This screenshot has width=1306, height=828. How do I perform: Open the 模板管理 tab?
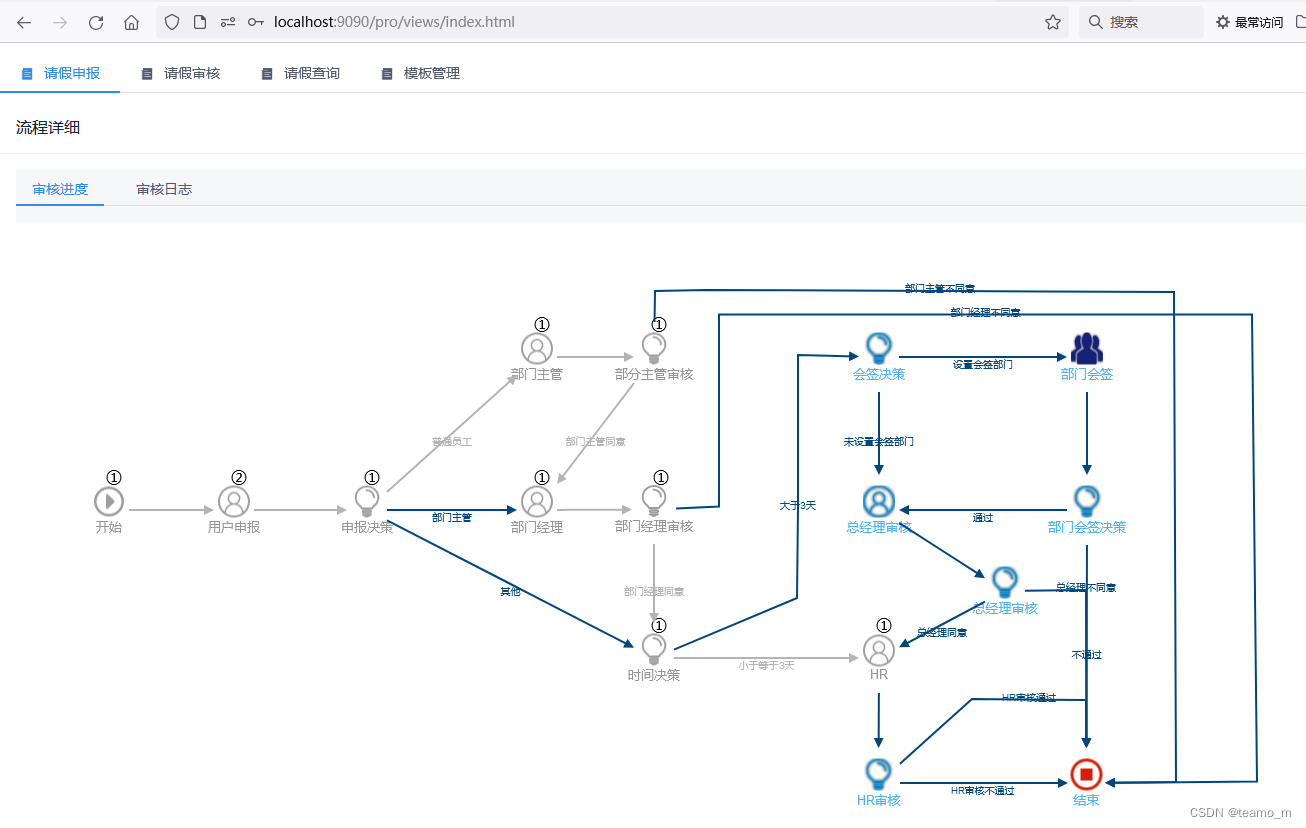point(420,73)
